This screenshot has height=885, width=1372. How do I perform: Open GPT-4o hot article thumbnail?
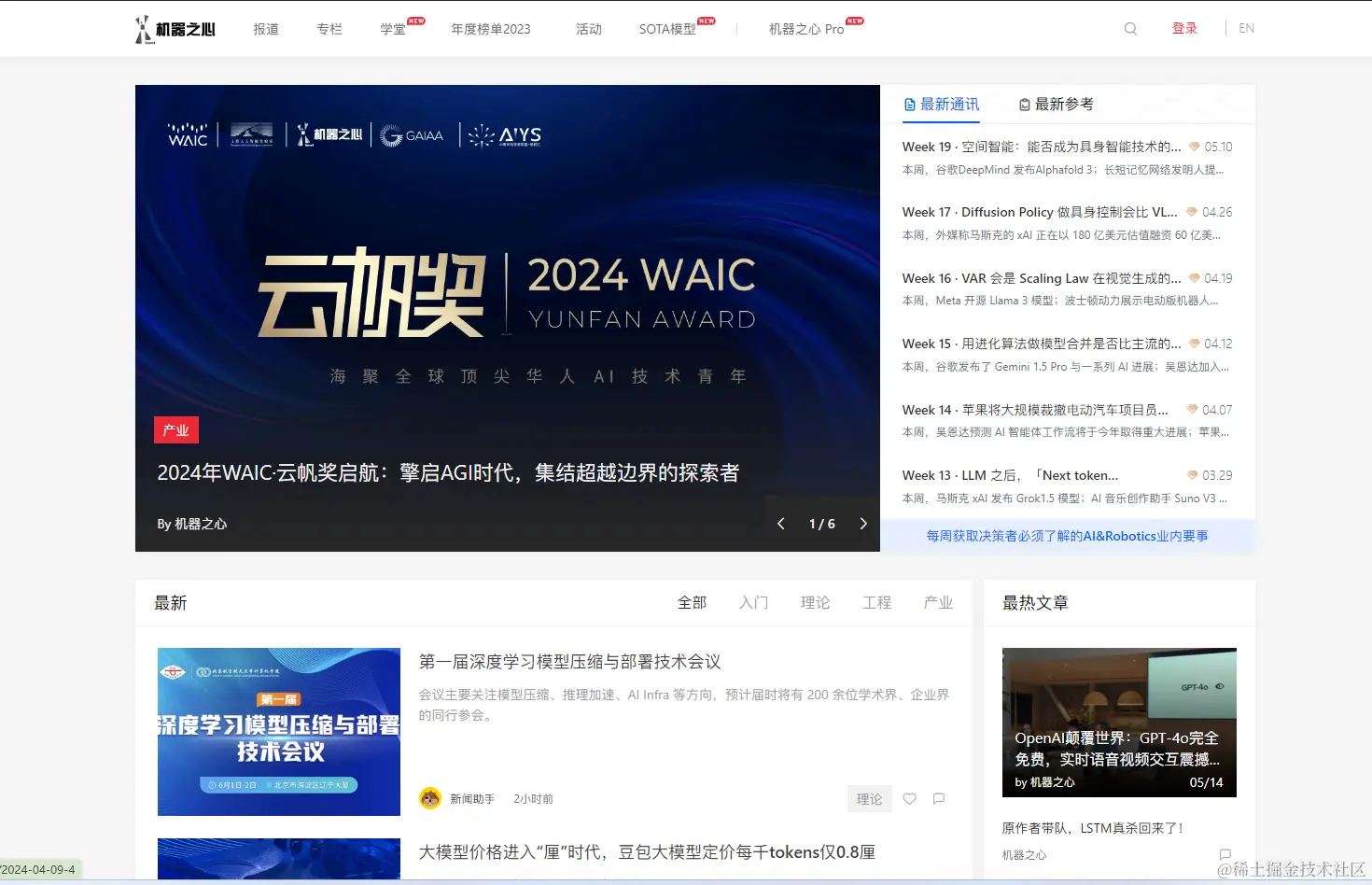pyautogui.click(x=1119, y=723)
